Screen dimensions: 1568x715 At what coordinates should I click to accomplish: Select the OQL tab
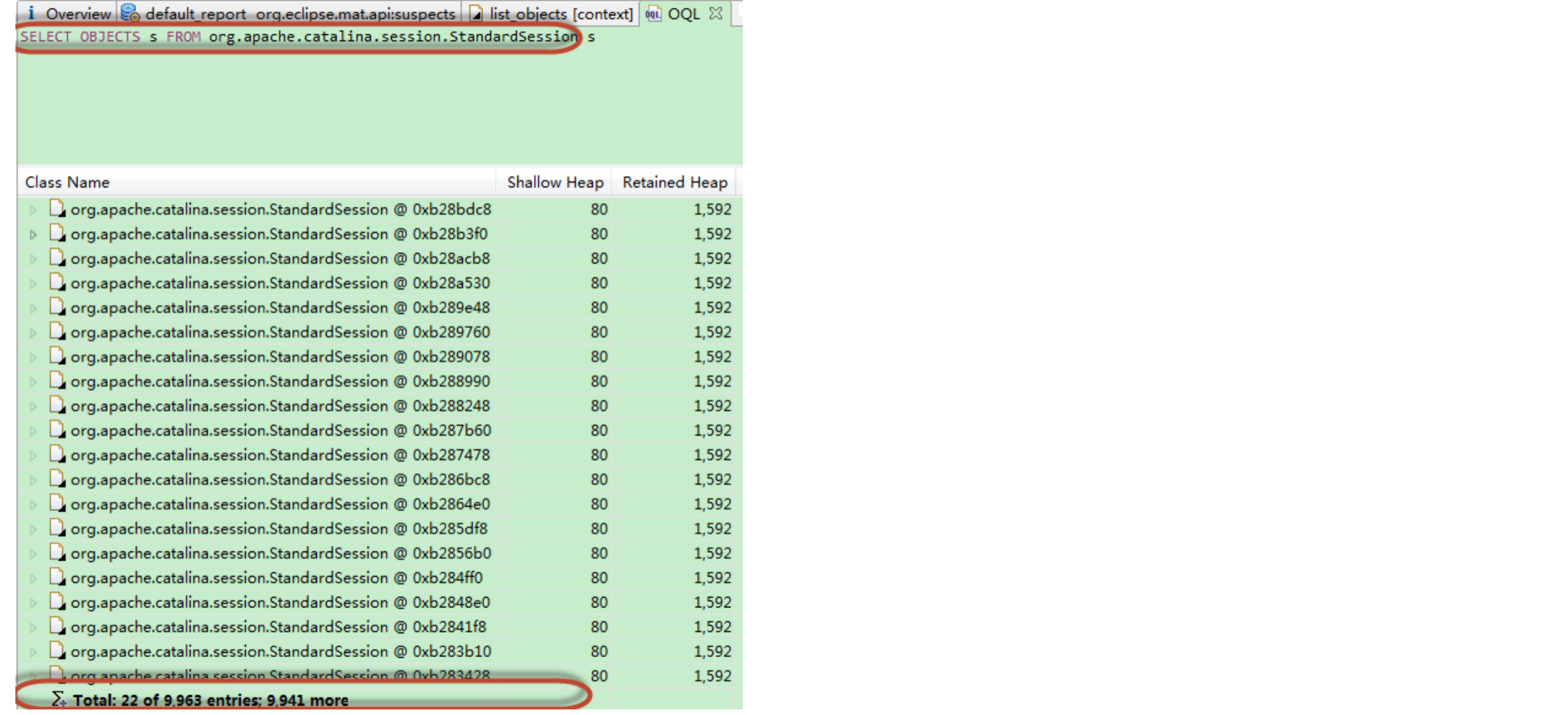683,13
